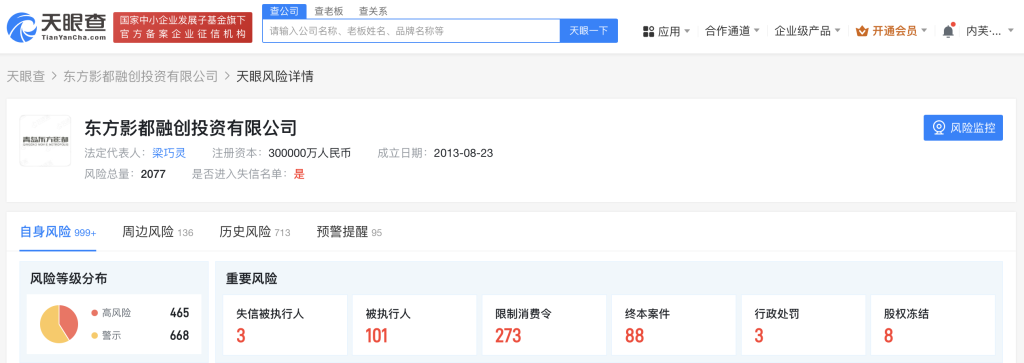
Task: Open the 历史风险 tab
Action: 255,232
